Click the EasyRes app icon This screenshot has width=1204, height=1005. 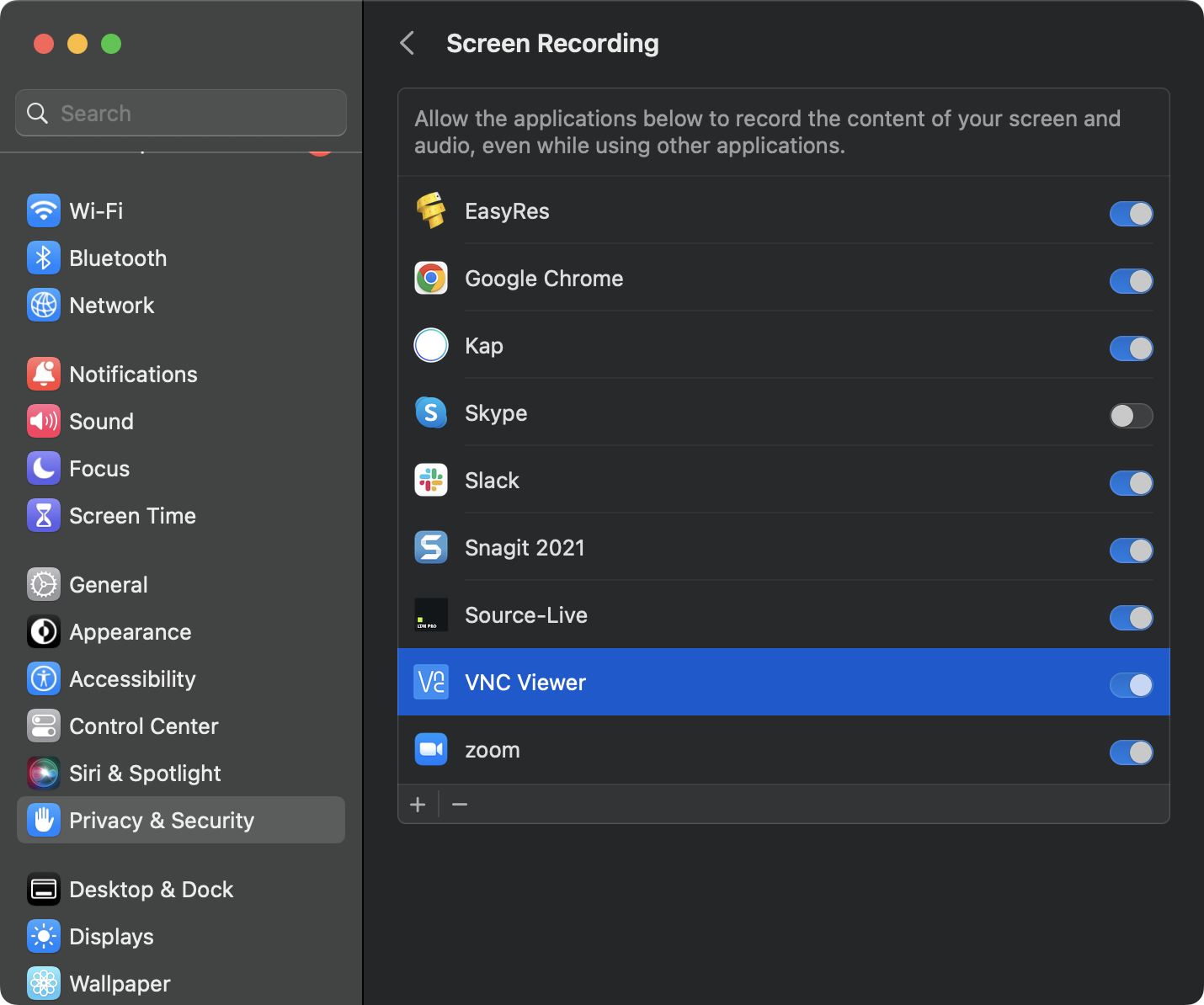[x=431, y=210]
